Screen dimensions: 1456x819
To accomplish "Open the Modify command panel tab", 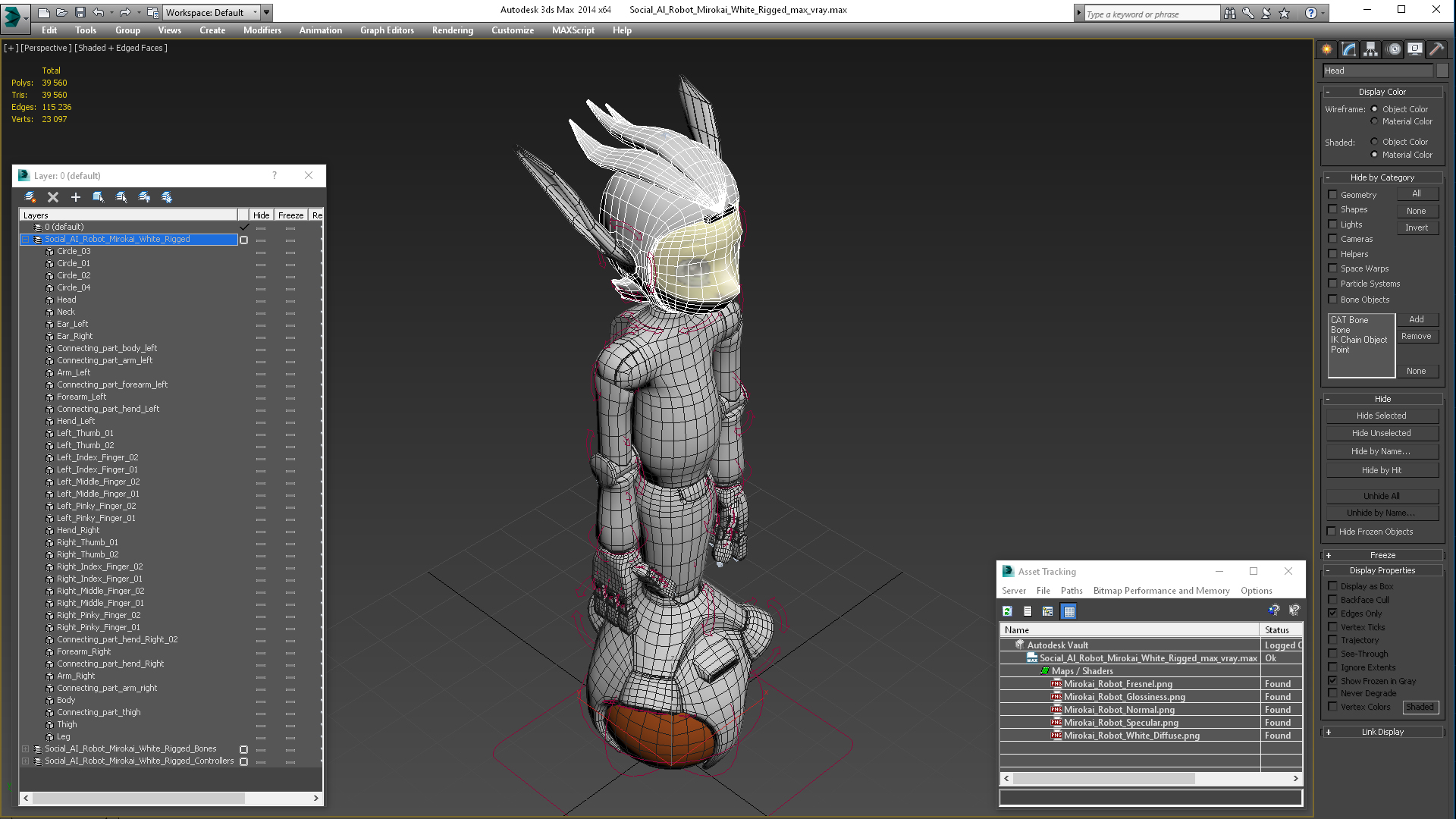I will click(x=1348, y=49).
